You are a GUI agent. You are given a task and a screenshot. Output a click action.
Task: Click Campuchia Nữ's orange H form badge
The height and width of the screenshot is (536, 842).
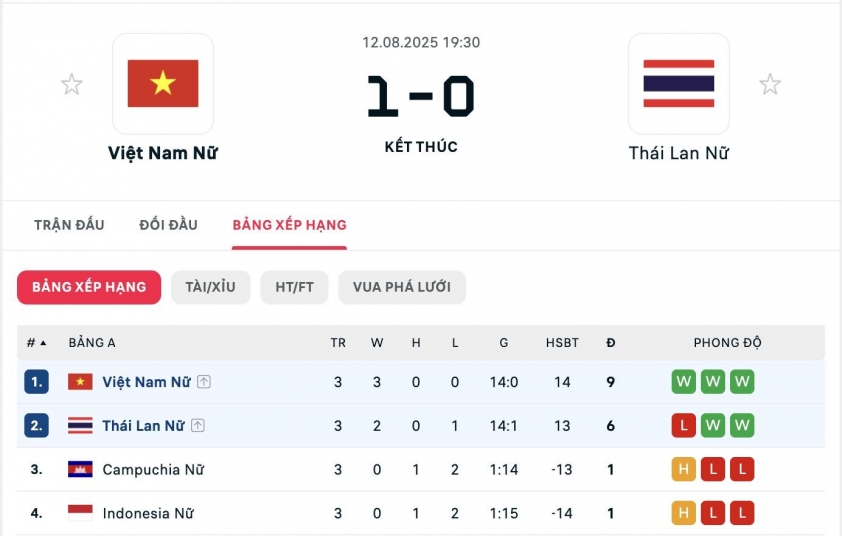point(684,469)
